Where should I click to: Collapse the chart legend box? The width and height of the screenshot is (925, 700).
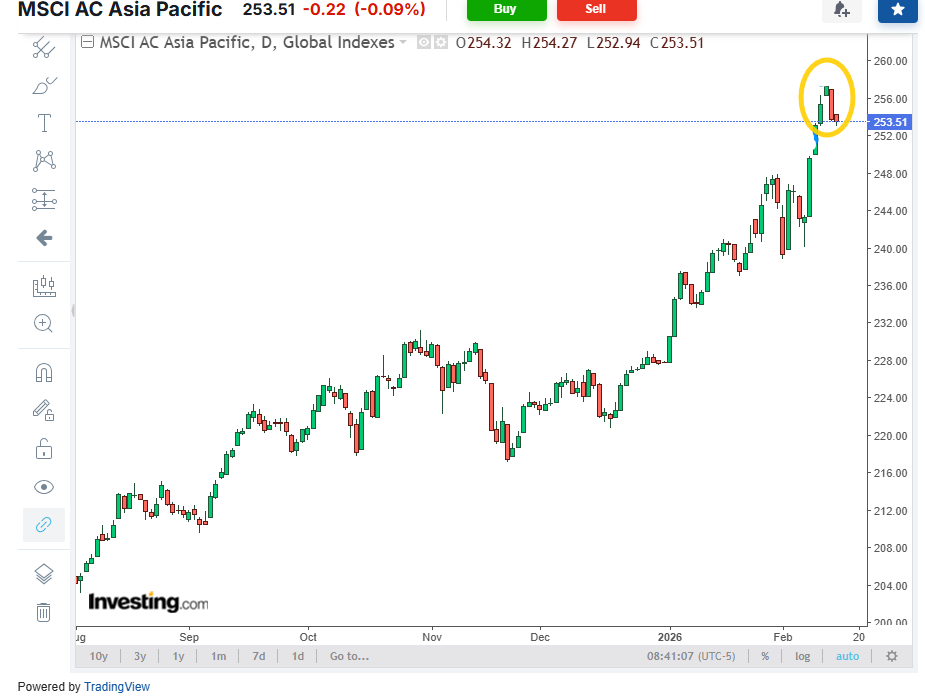point(87,42)
